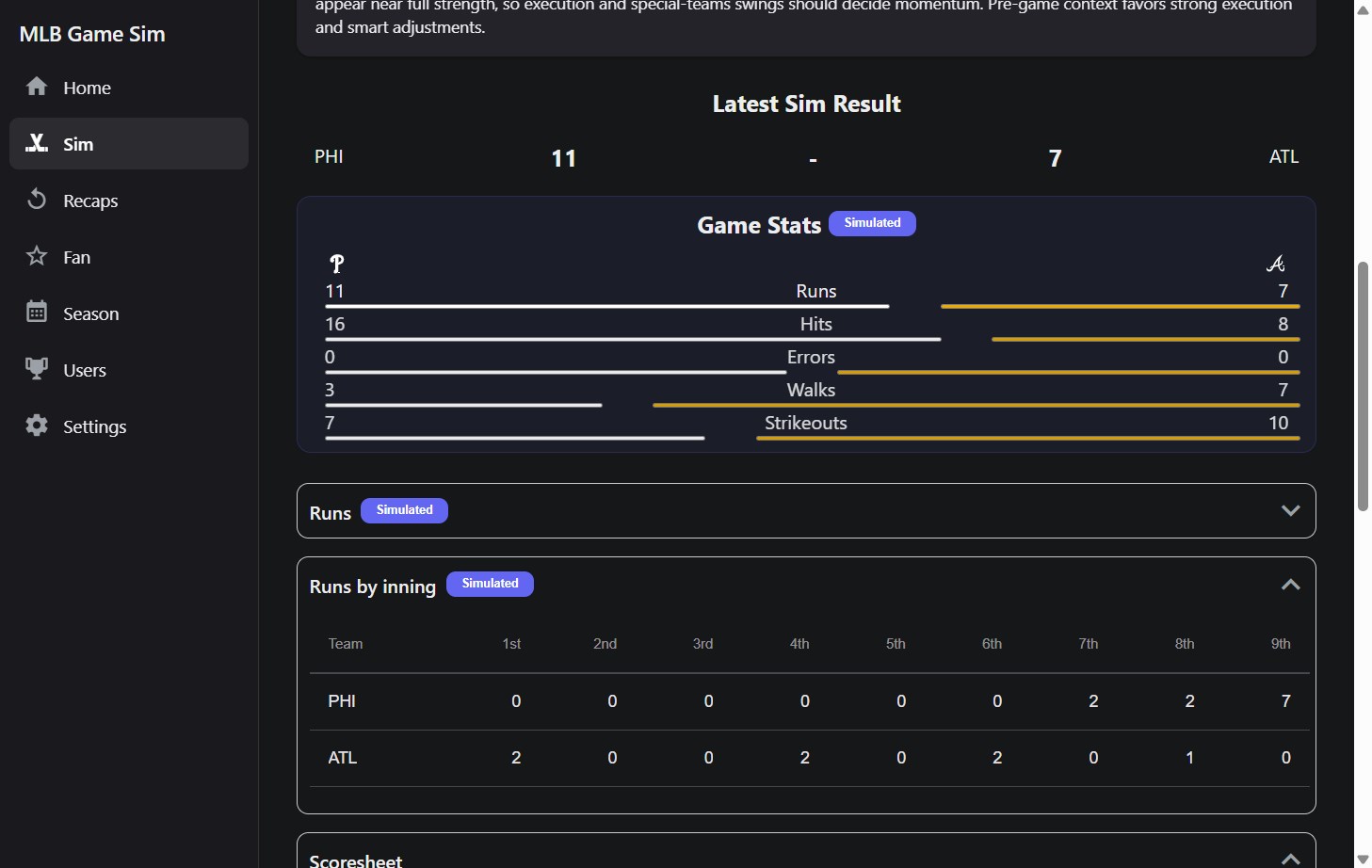Click the Latest Sim Result heading
The height and width of the screenshot is (868, 1372).
coord(806,104)
